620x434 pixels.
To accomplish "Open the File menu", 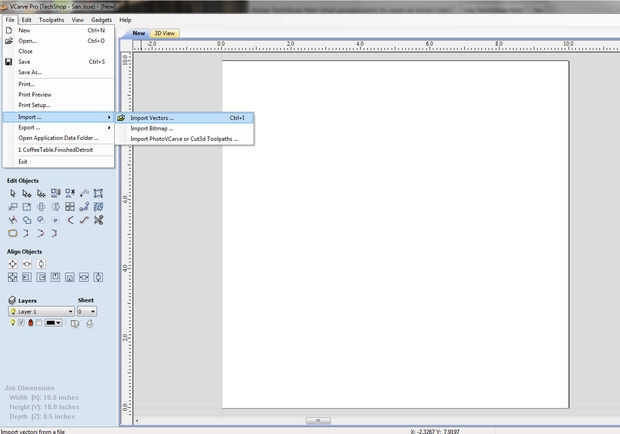I will [x=10, y=20].
